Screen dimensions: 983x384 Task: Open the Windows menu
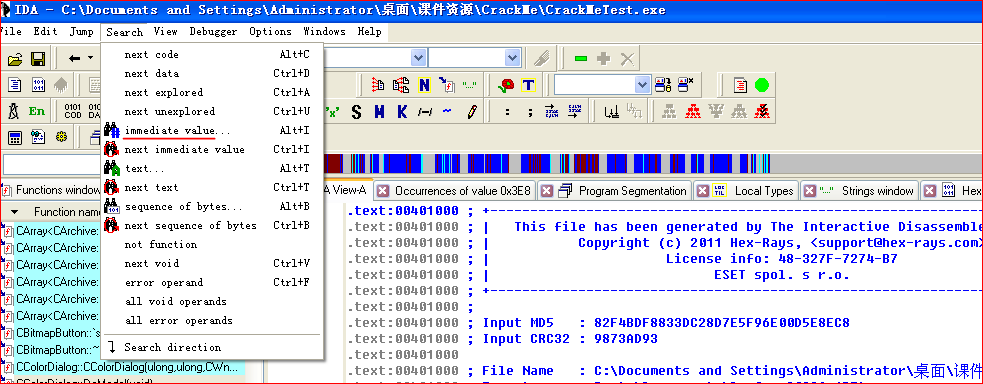click(x=324, y=31)
